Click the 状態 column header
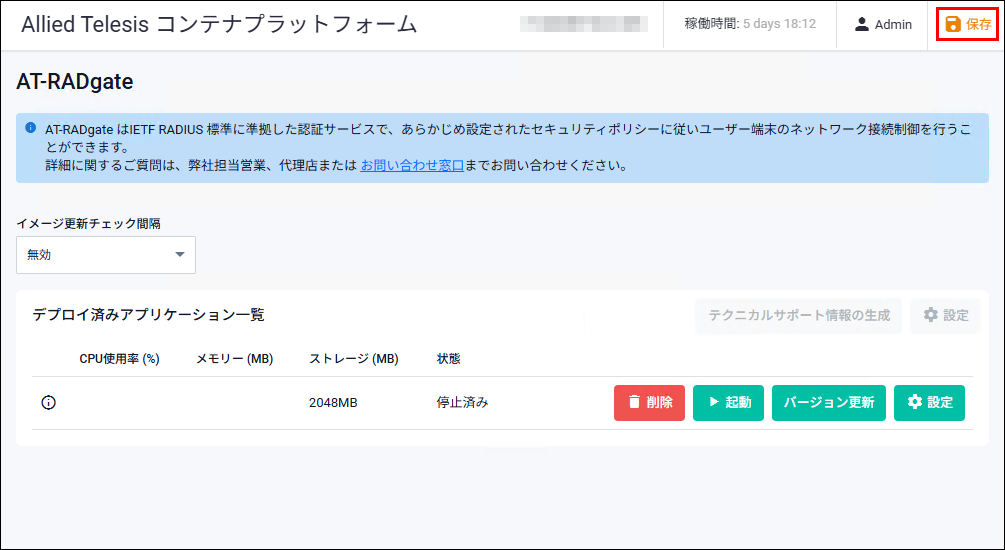1005x550 pixels. pos(449,359)
